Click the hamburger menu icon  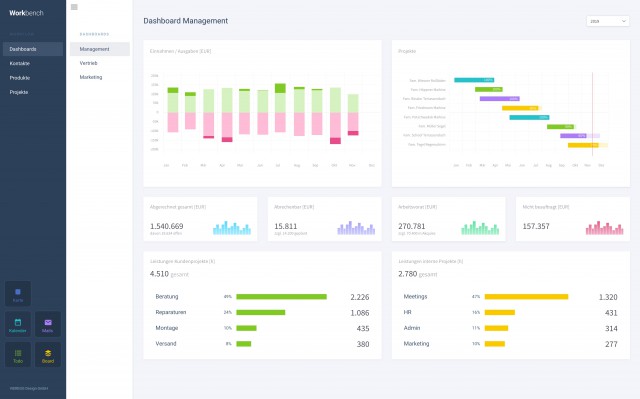(x=74, y=7)
